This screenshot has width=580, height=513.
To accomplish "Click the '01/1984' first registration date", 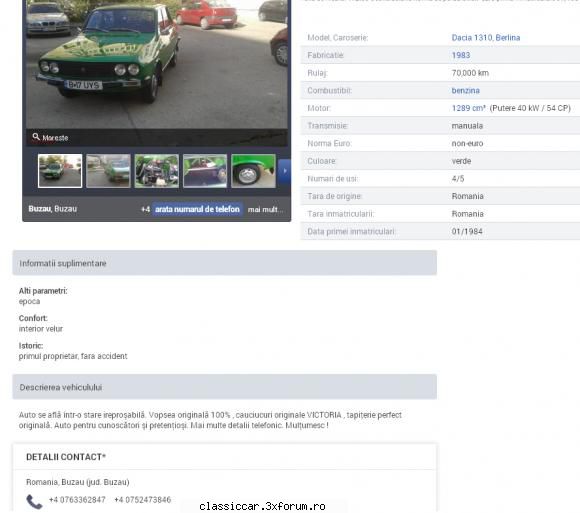I will [467, 232].
